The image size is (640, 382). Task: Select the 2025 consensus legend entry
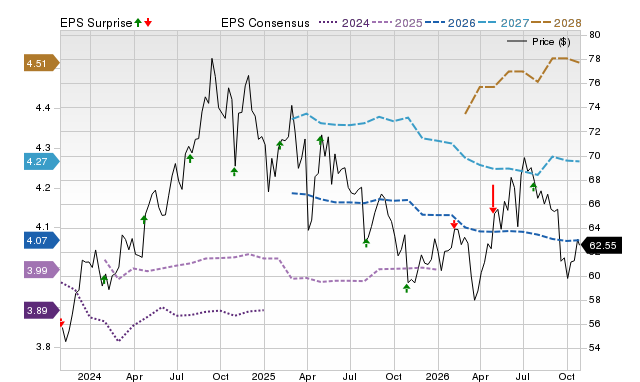(397, 23)
